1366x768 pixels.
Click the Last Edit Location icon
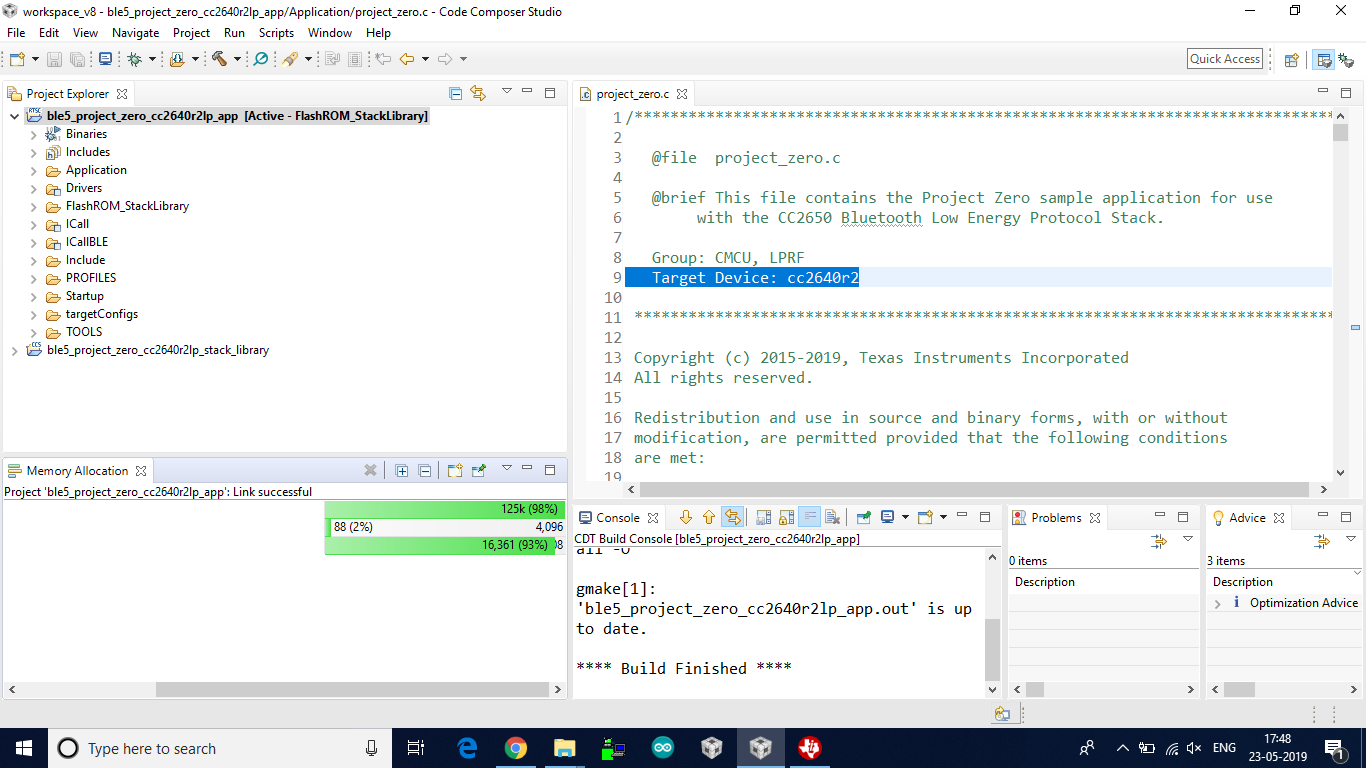point(382,59)
